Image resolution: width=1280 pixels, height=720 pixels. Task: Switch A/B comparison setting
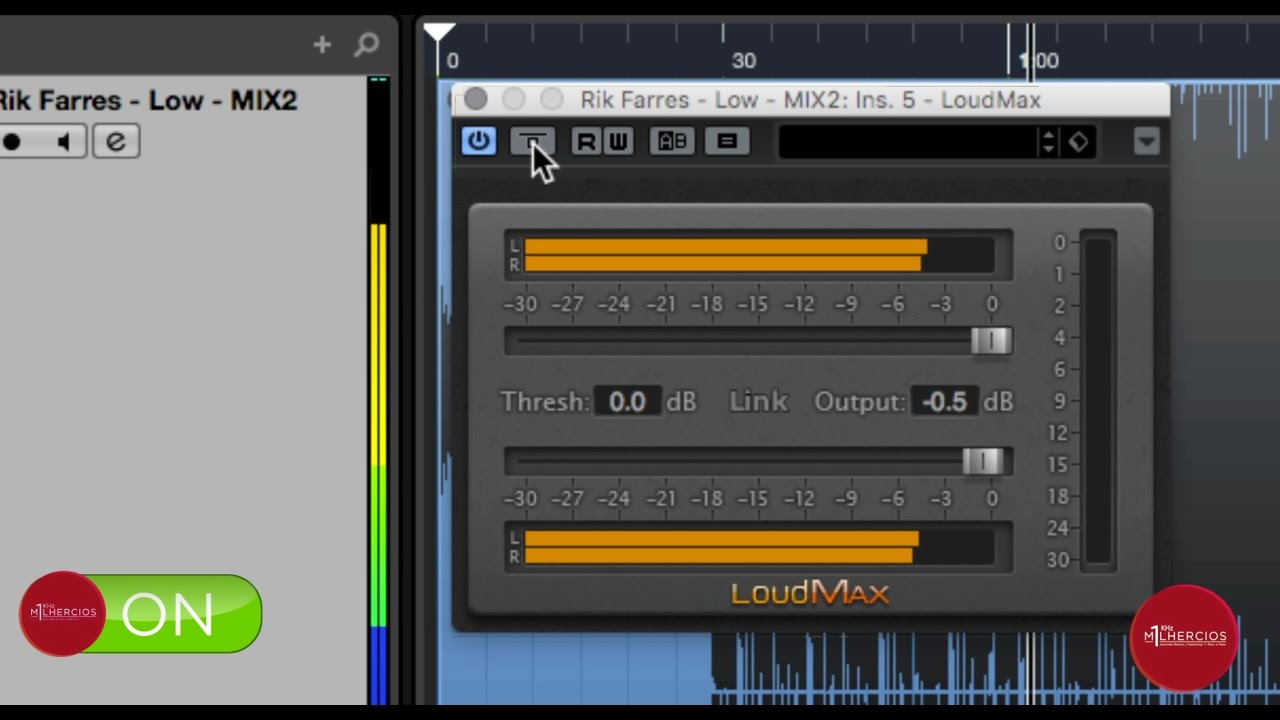point(672,142)
